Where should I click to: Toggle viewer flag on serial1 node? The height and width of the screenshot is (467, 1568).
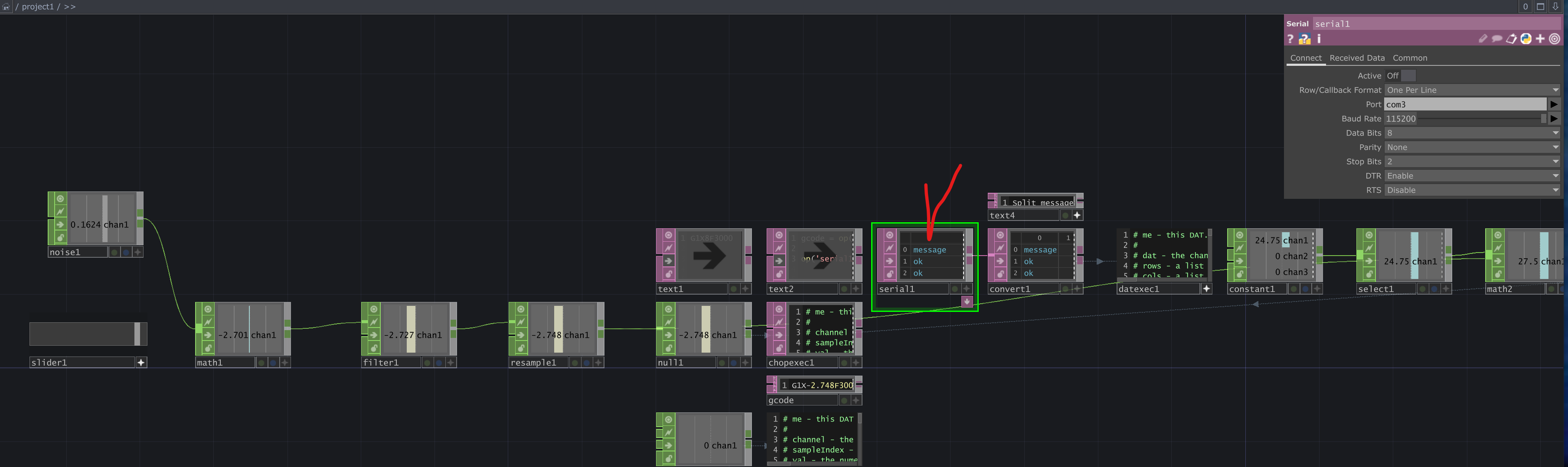click(889, 235)
